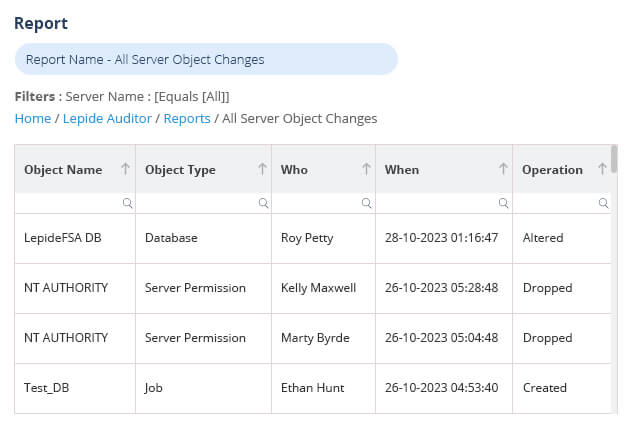Focus the Who filter input

[323, 203]
